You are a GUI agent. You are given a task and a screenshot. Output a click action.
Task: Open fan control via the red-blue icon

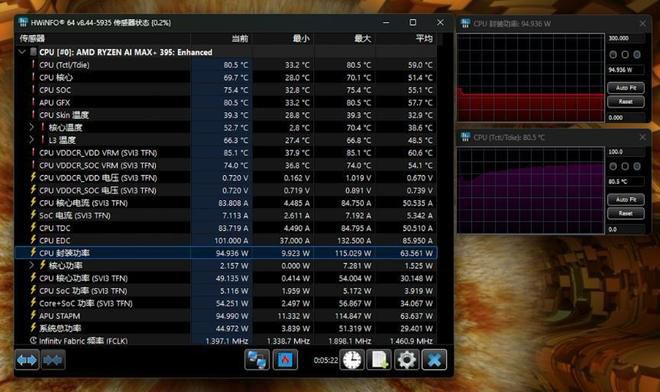[285, 360]
